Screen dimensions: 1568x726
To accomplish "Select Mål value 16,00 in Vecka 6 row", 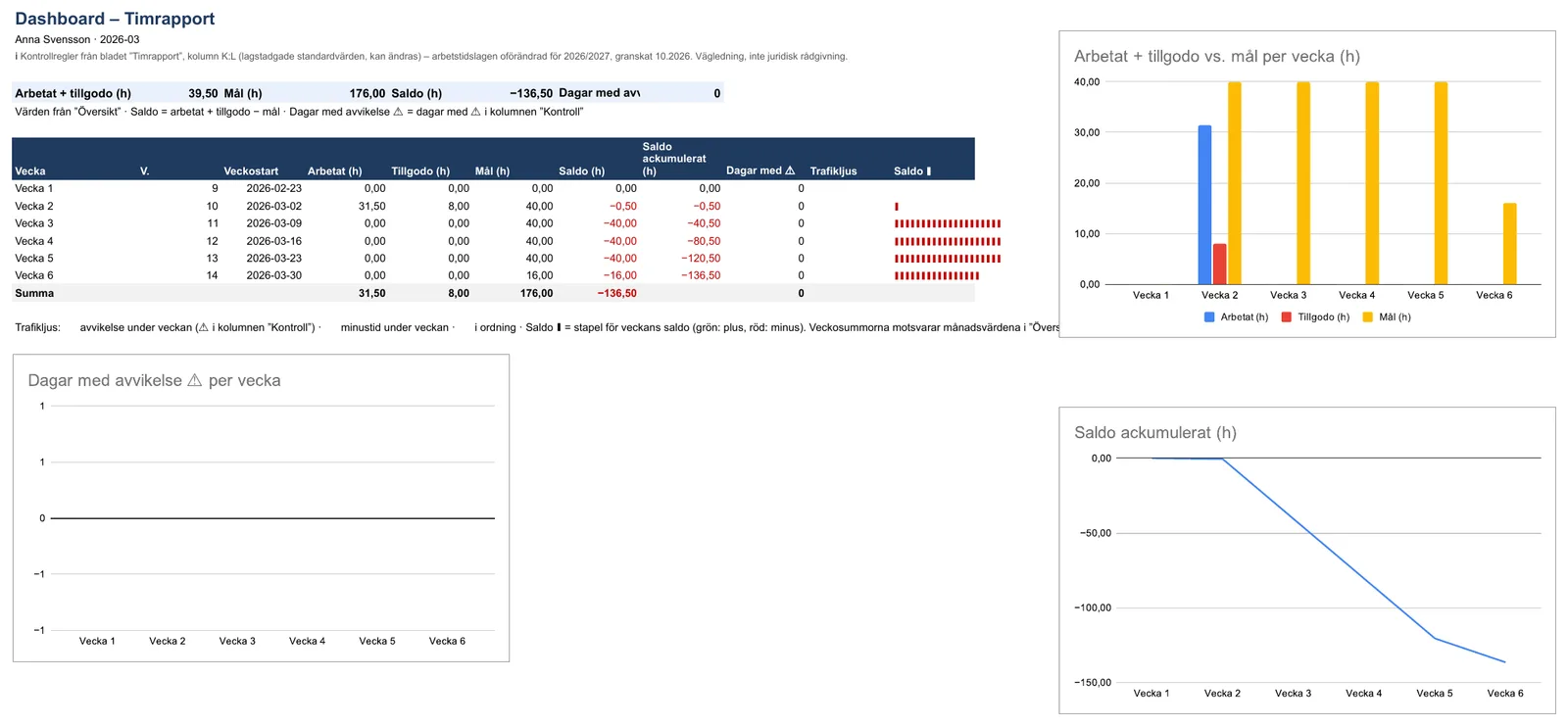I will click(x=539, y=276).
